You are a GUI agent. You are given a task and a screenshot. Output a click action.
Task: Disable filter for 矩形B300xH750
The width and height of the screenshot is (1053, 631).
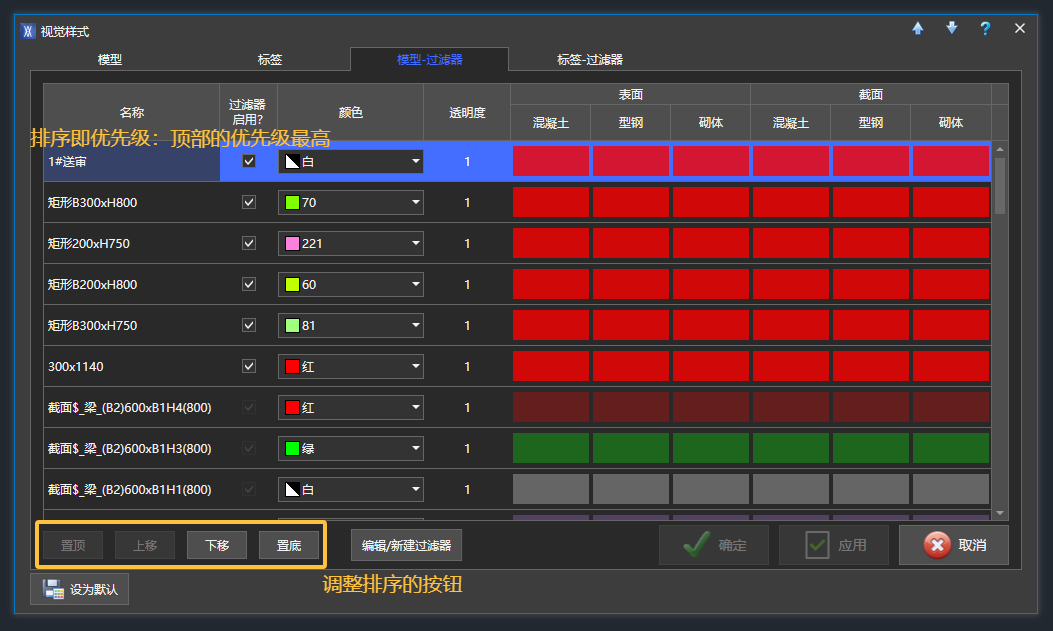pos(248,325)
